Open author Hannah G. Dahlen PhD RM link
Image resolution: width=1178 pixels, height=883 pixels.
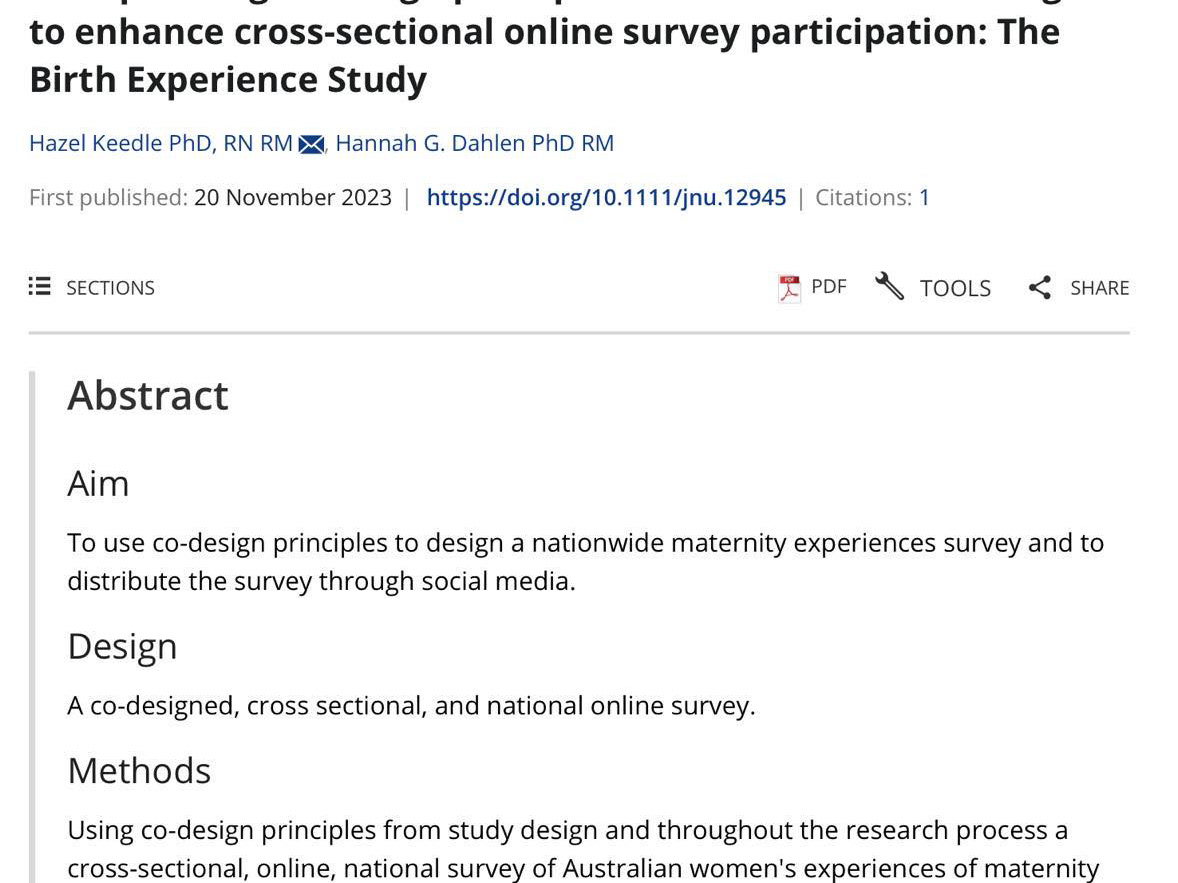(x=475, y=143)
